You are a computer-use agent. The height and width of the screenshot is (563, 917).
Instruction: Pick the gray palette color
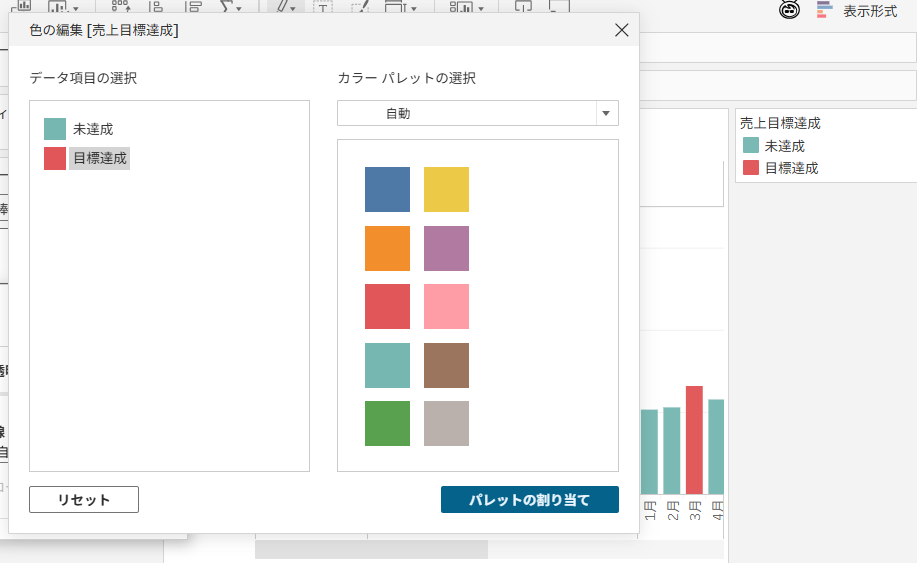446,423
